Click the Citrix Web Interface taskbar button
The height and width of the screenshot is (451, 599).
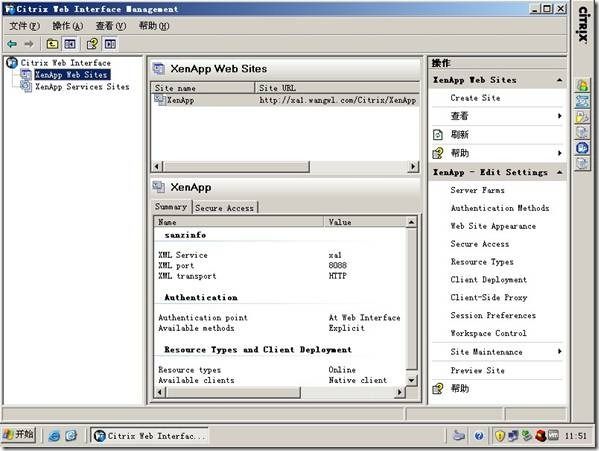[x=149, y=436]
